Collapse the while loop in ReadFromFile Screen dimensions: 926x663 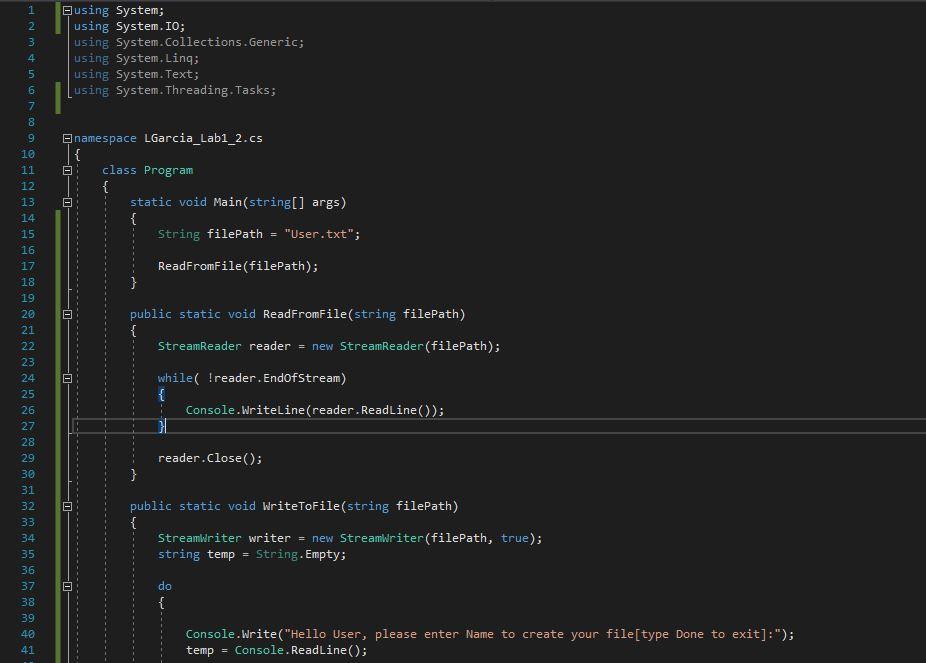pos(66,378)
